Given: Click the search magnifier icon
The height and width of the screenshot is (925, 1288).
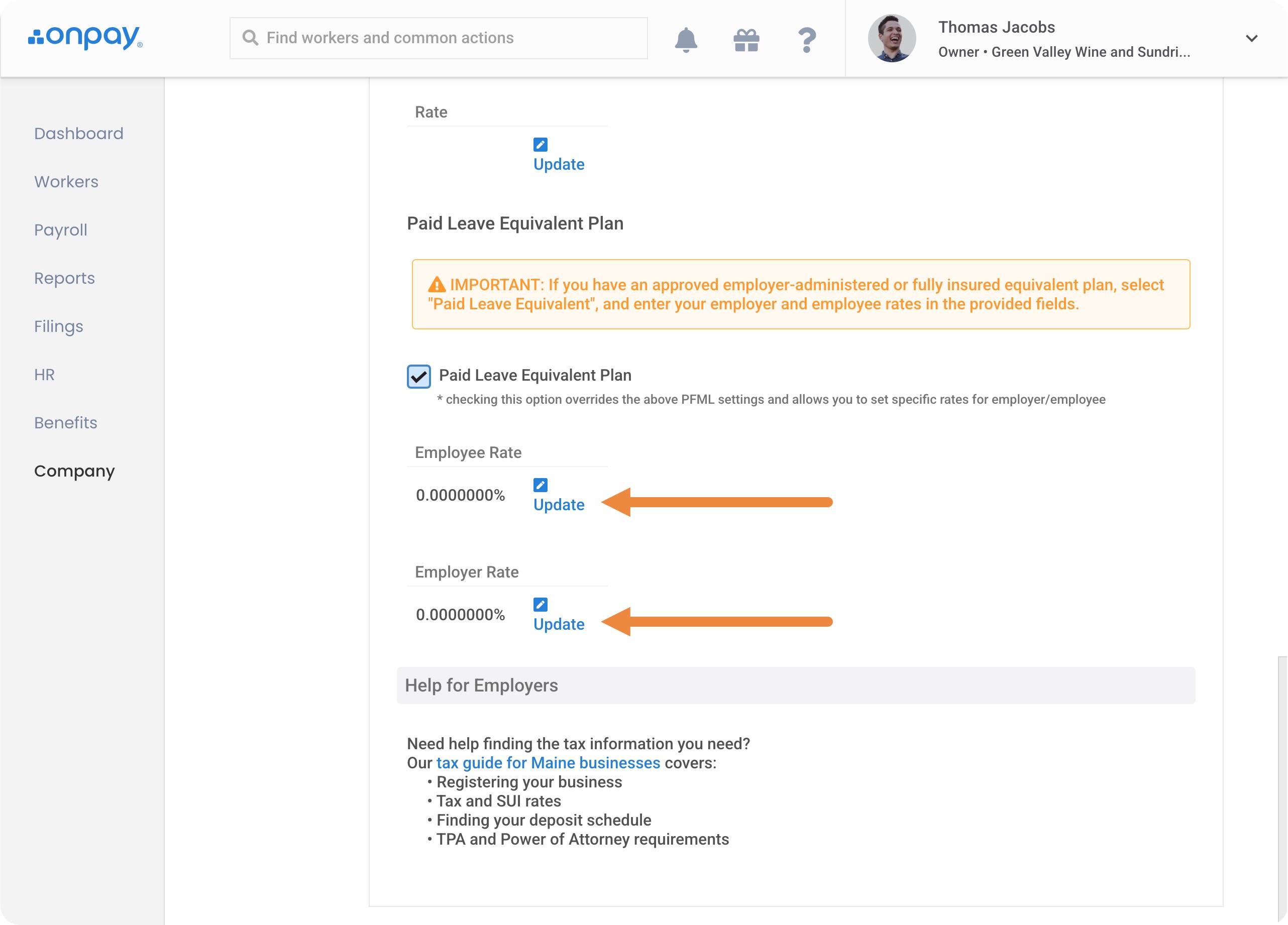Looking at the screenshot, I should (250, 38).
